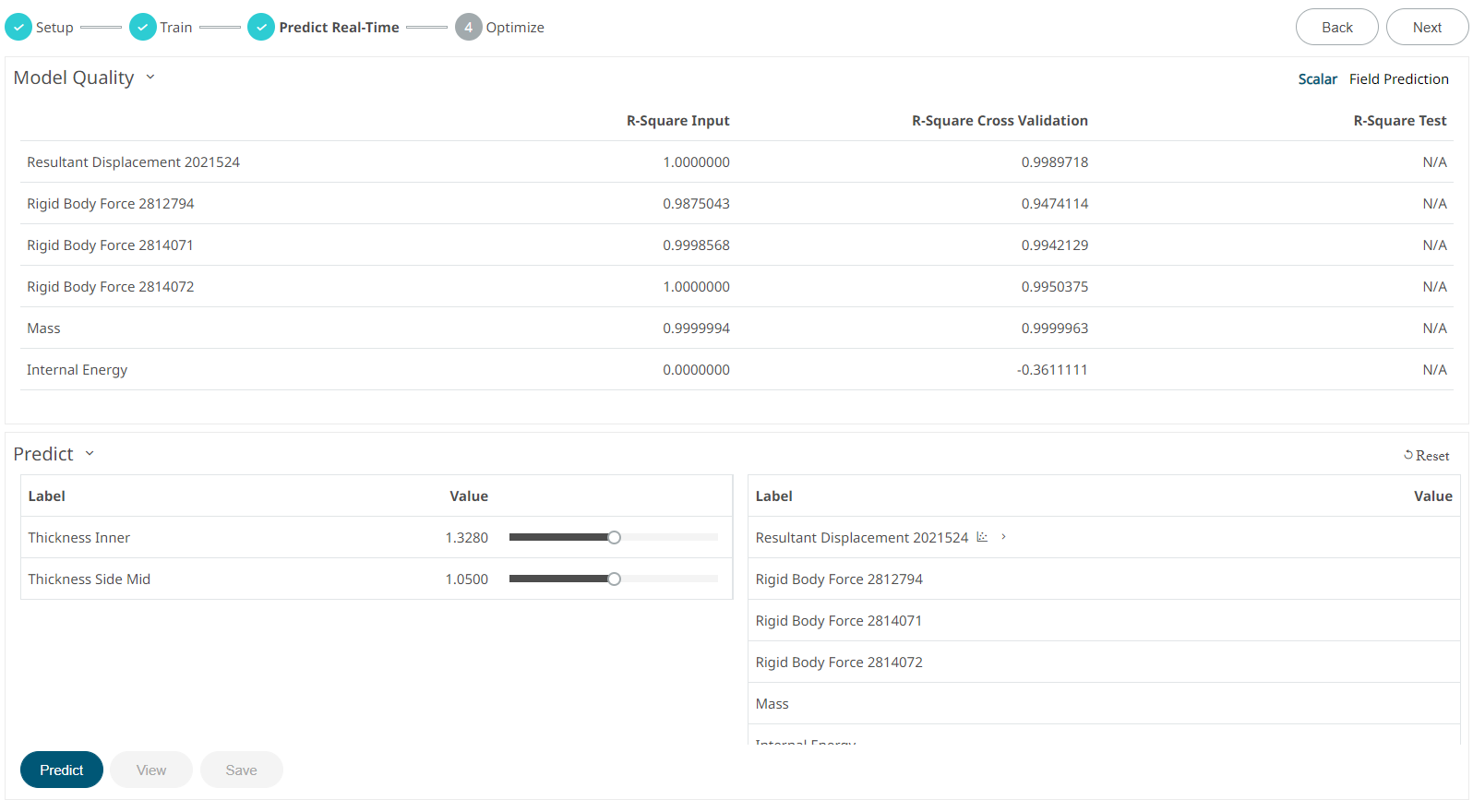Click the step 4 Optimize circle icon
Screen dimensions: 1473x812
tap(468, 28)
